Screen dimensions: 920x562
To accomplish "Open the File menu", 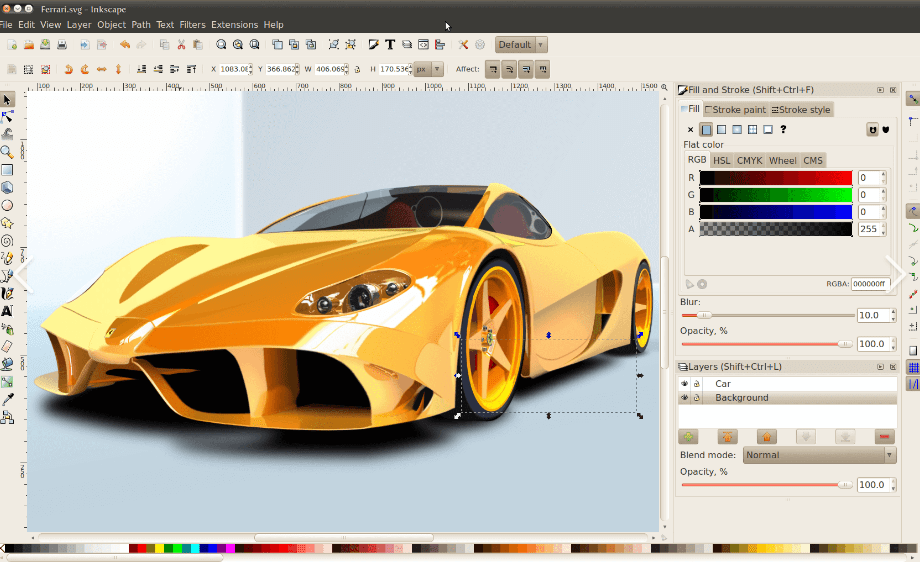I will tap(6, 25).
